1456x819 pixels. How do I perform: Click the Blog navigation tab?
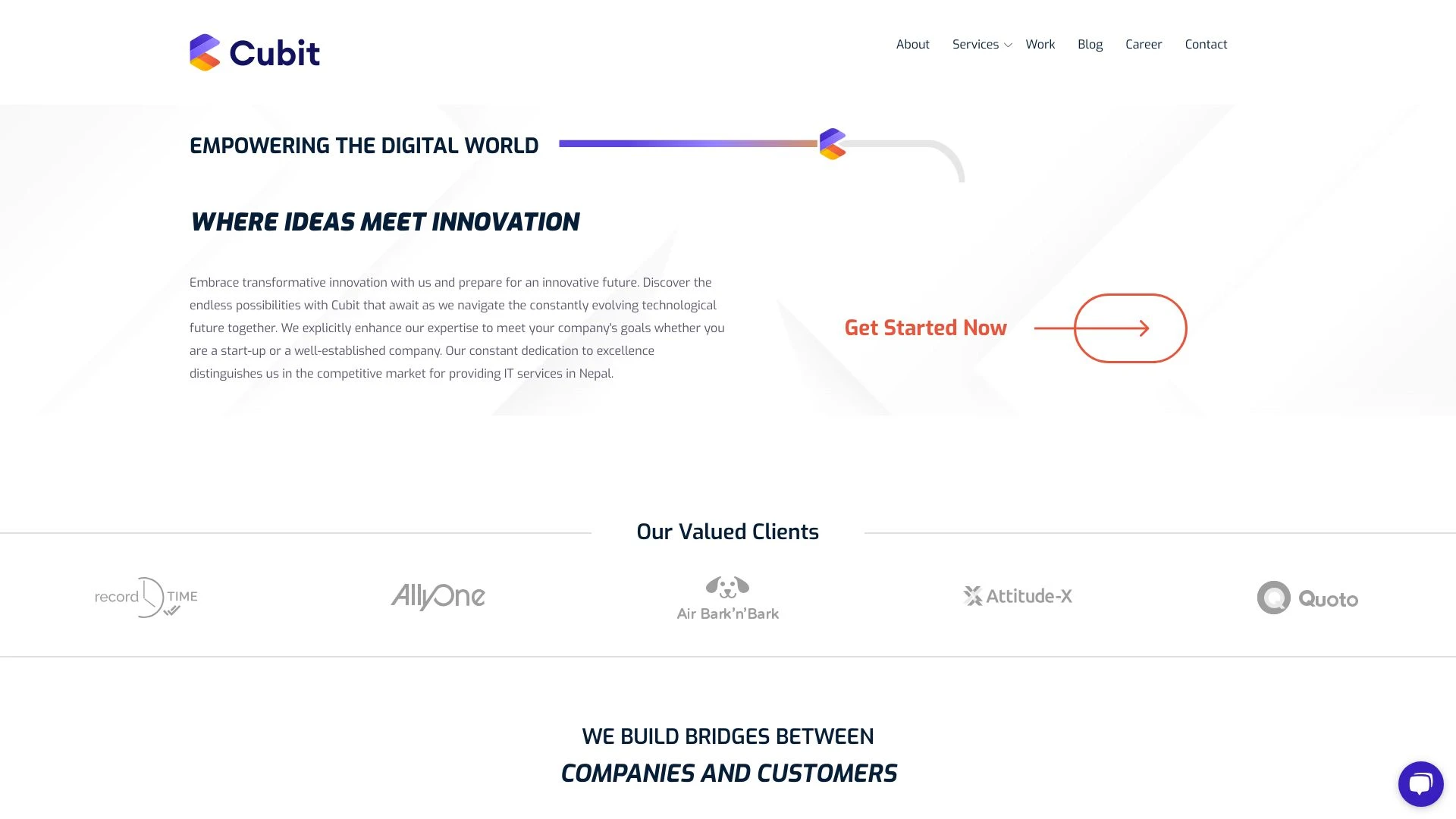[x=1090, y=44]
